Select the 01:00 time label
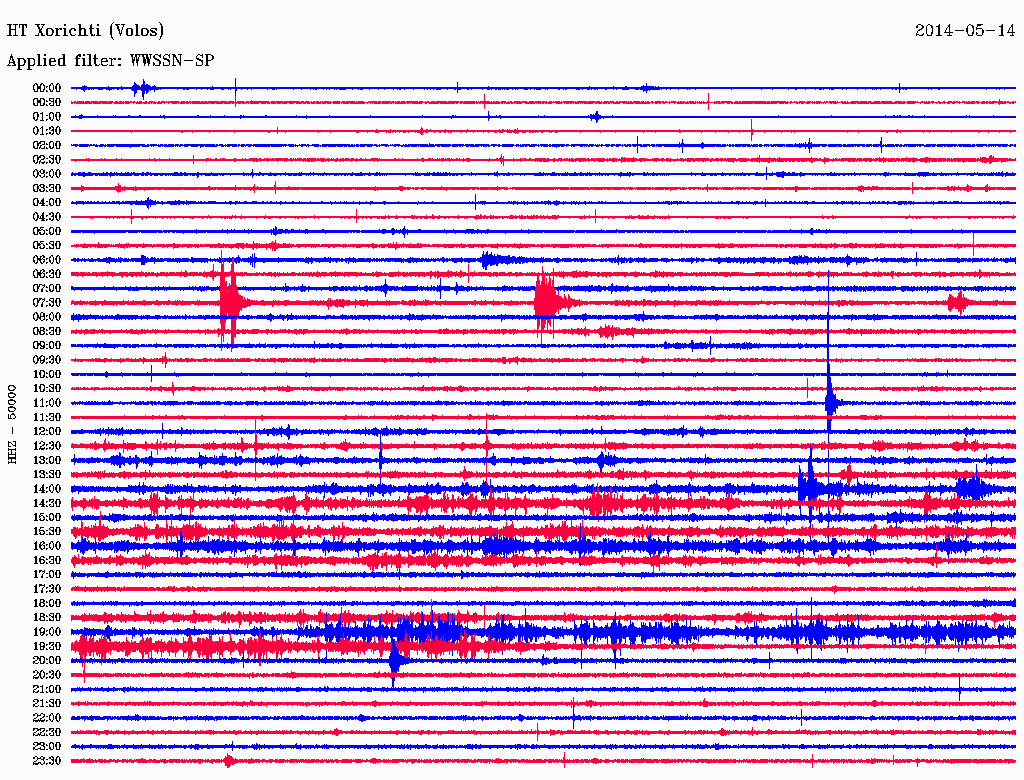This screenshot has height=780, width=1024. (46, 116)
